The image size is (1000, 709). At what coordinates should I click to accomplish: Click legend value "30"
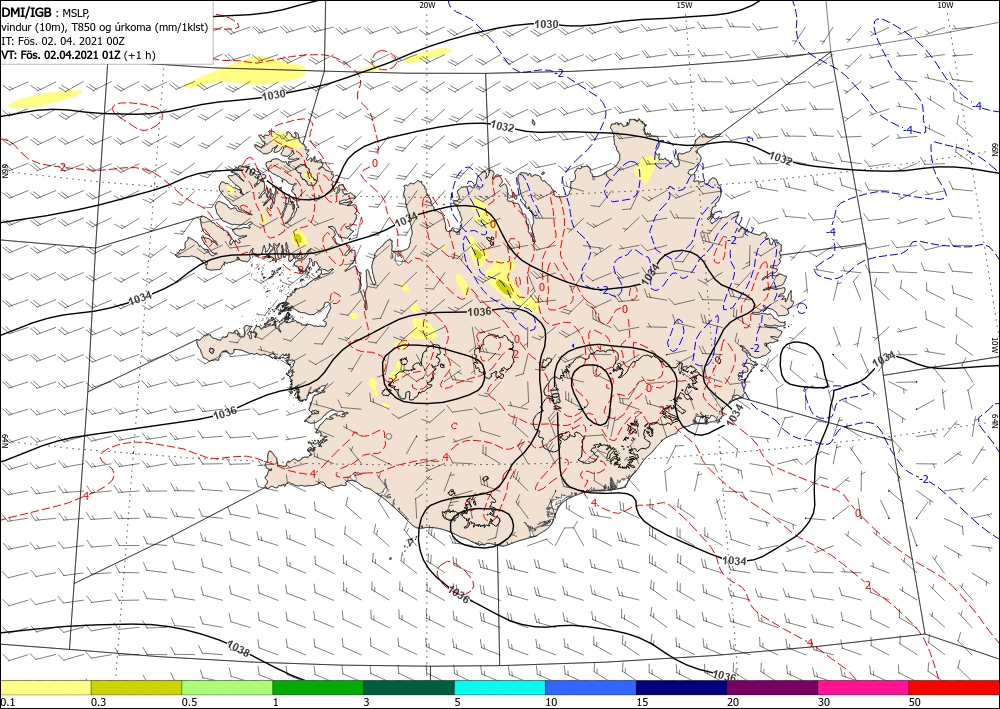point(824,702)
